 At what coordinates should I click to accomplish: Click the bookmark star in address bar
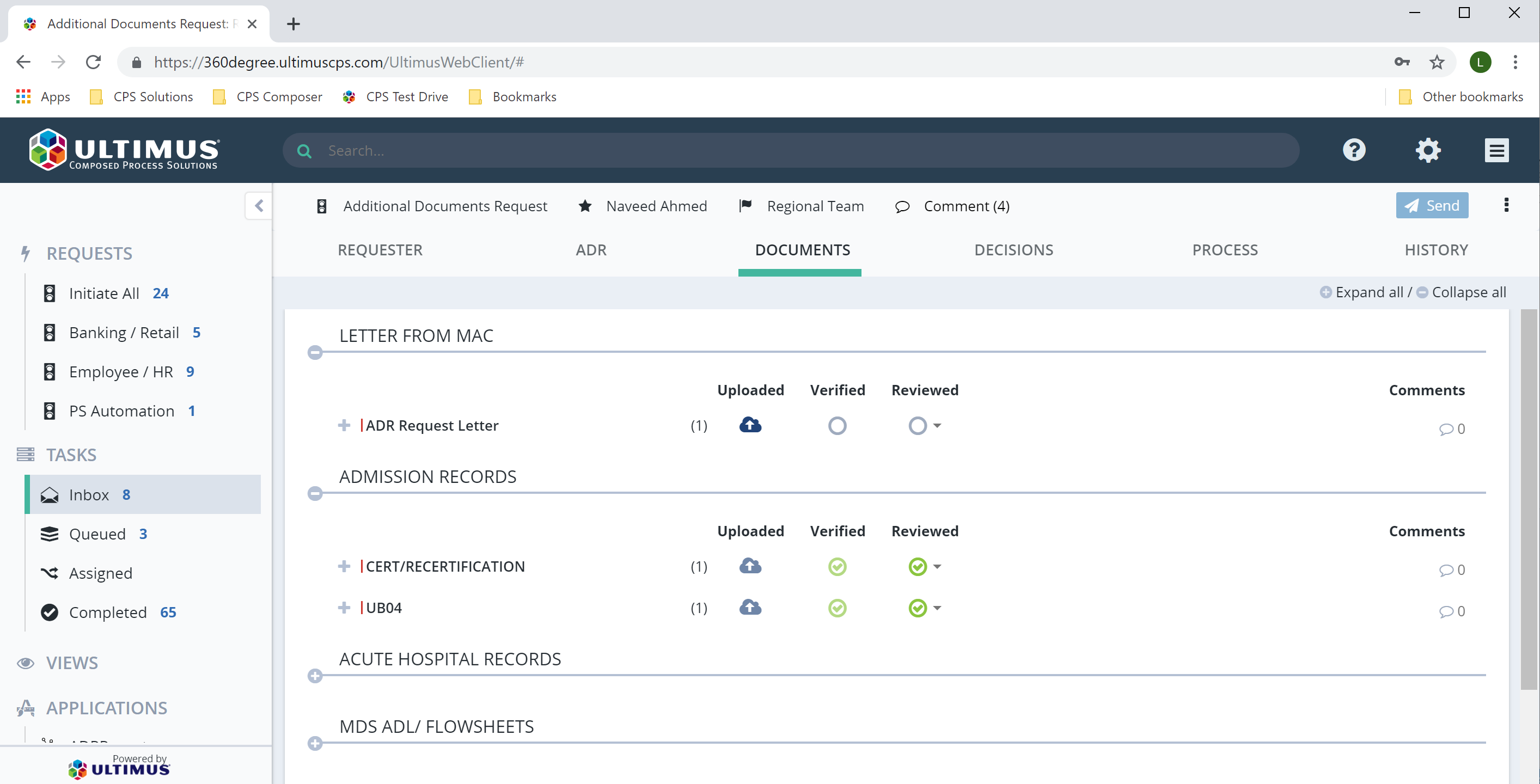pyautogui.click(x=1437, y=62)
